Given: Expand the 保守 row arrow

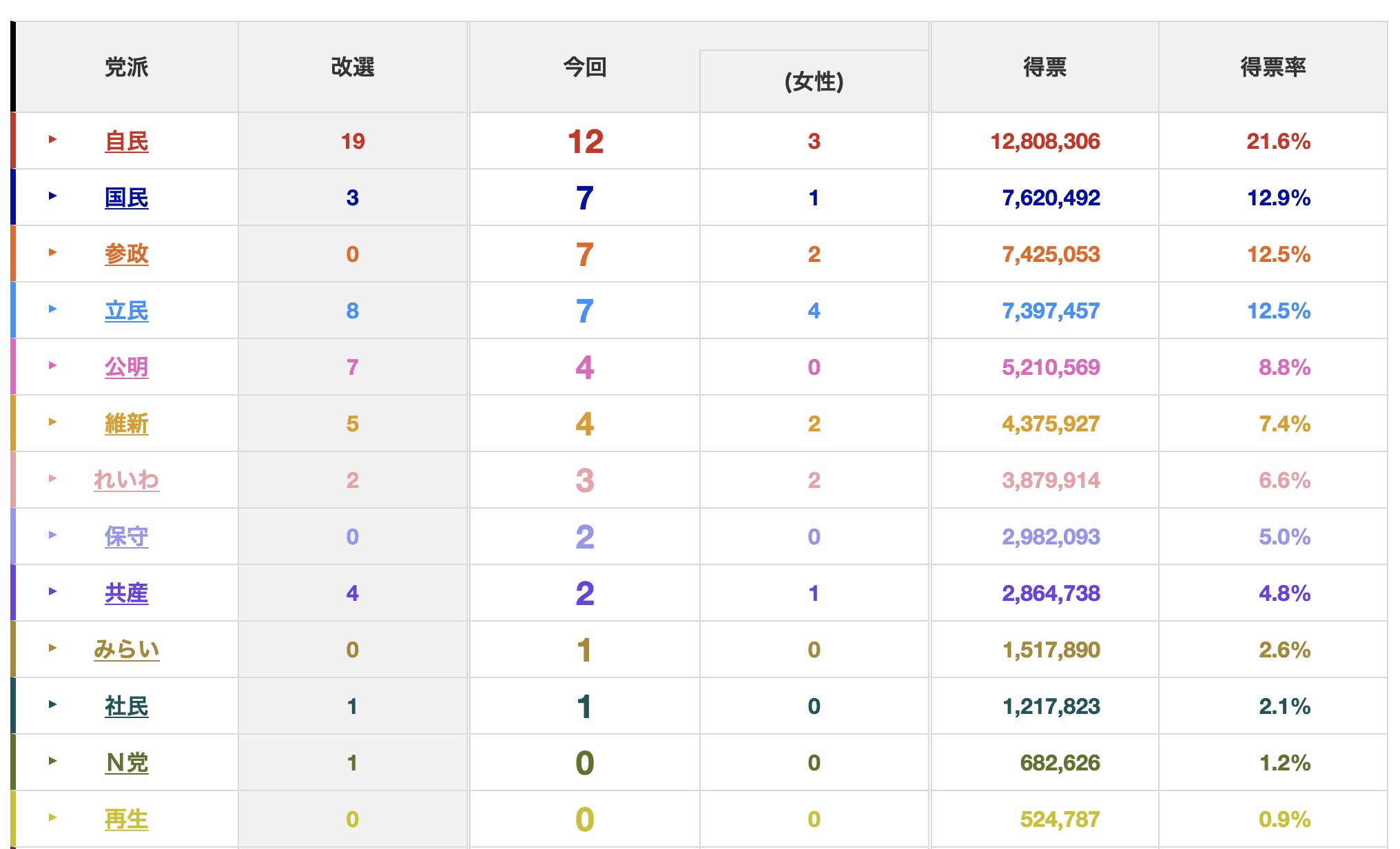Looking at the screenshot, I should pyautogui.click(x=52, y=535).
